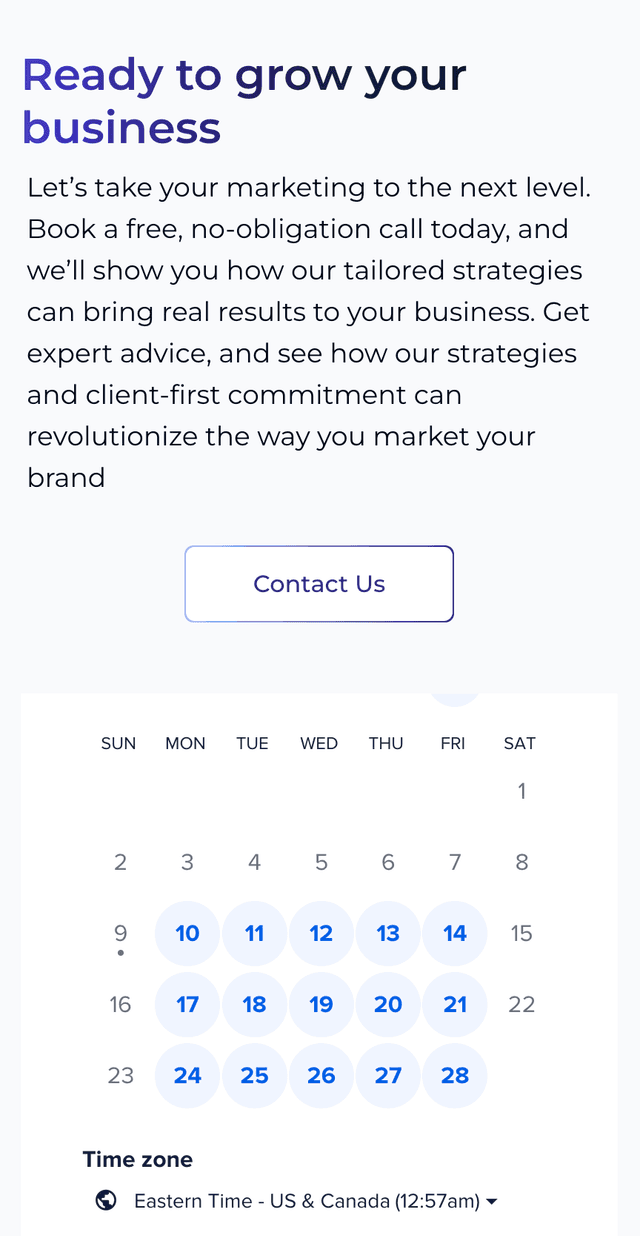The image size is (640, 1236).
Task: Select date 21 on the calendar
Action: [455, 1004]
